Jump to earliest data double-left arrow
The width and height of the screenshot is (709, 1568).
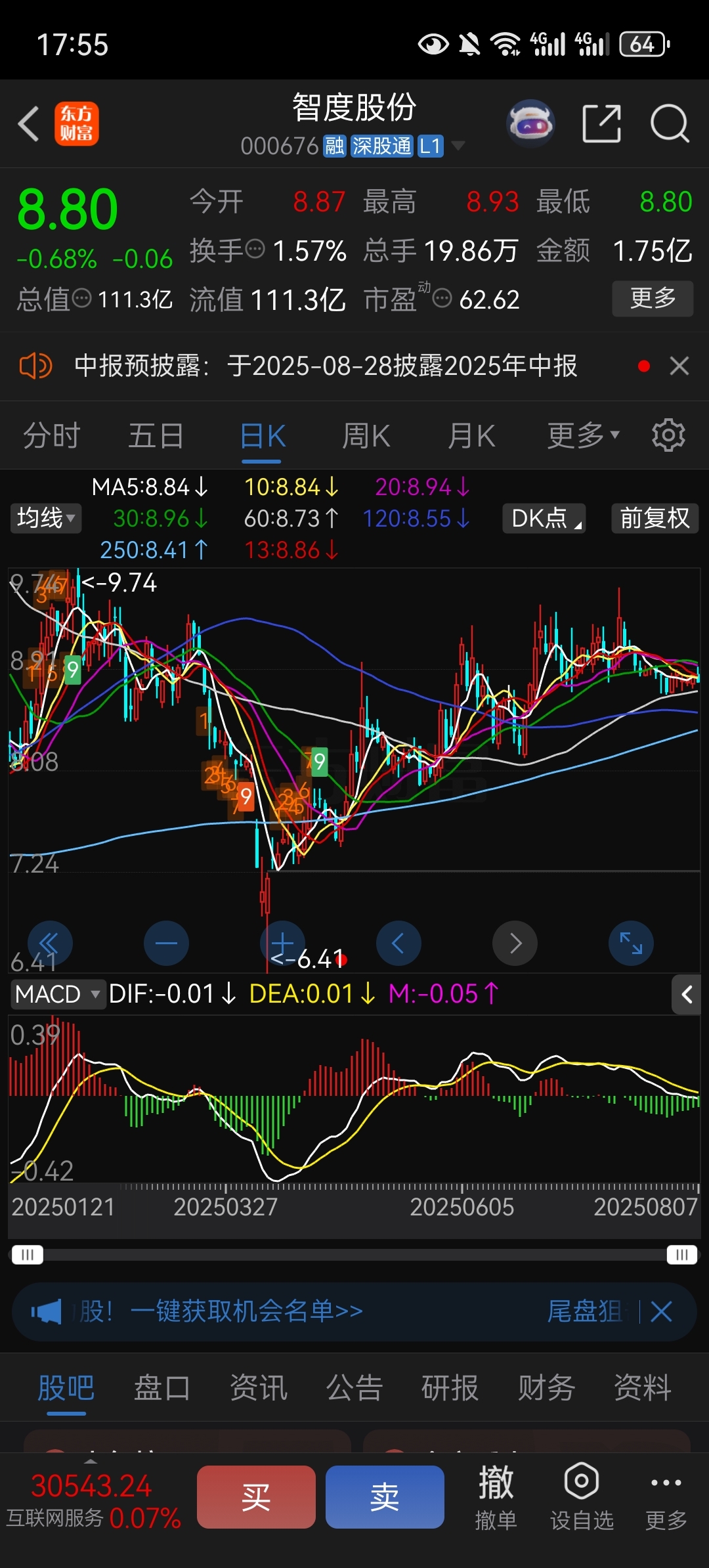pyautogui.click(x=50, y=944)
